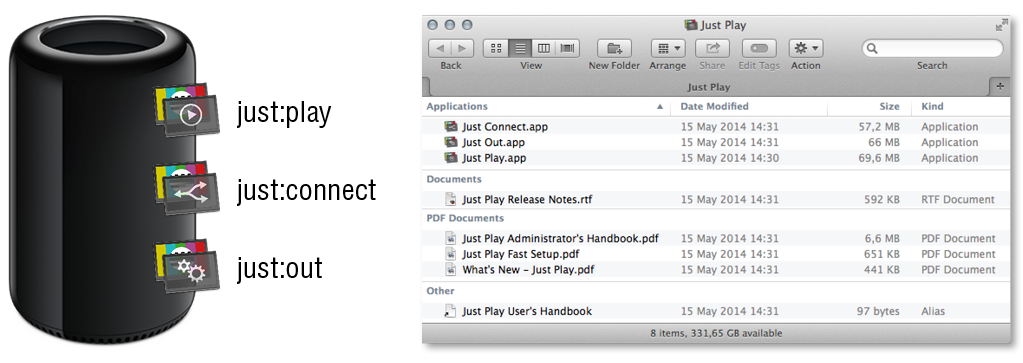Select What's New – Just Play.pdf
Viewport: 1023px width, 363px height.
[x=528, y=270]
